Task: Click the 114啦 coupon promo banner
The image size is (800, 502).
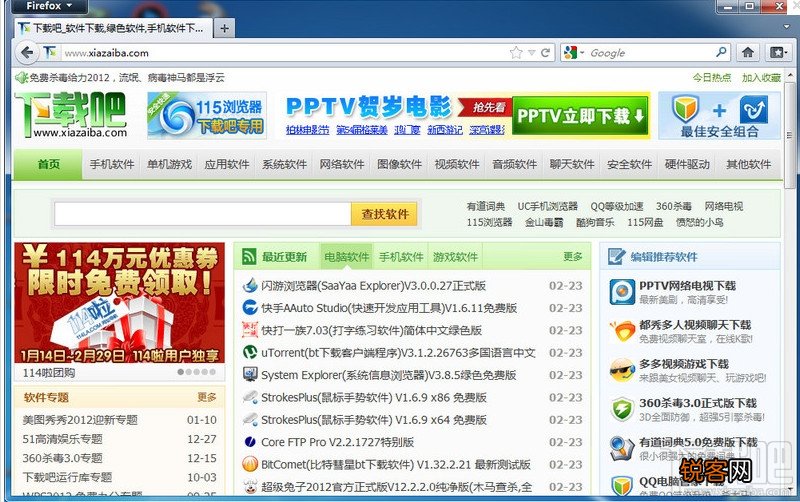Action: pos(119,303)
